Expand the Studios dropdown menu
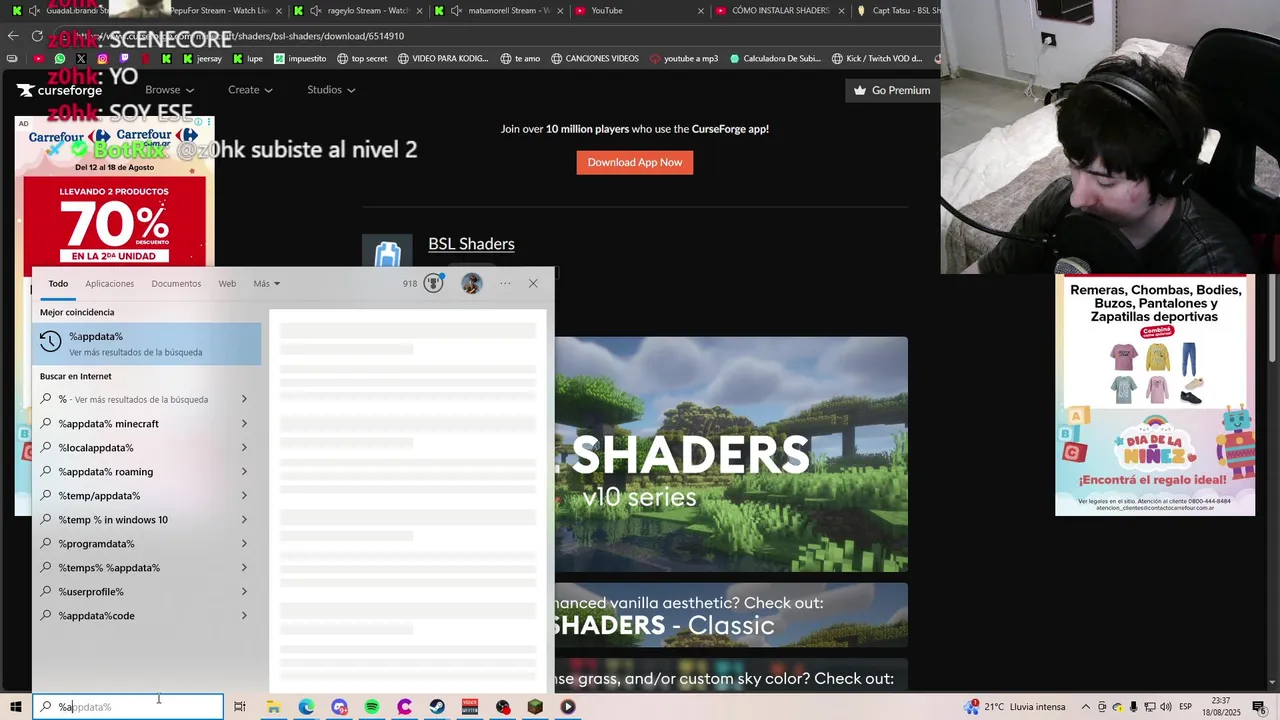The image size is (1280, 720). (331, 90)
